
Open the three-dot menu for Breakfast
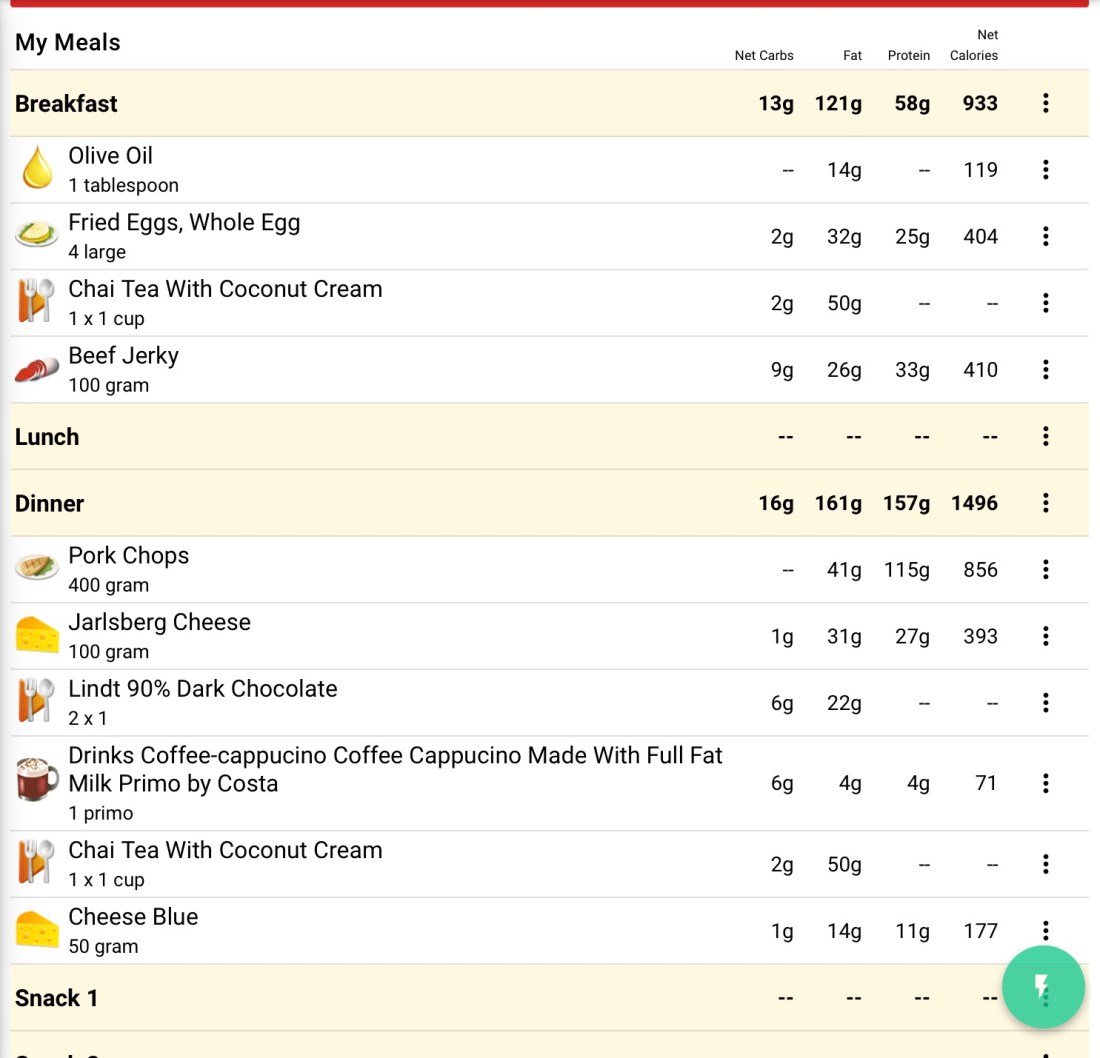tap(1045, 103)
